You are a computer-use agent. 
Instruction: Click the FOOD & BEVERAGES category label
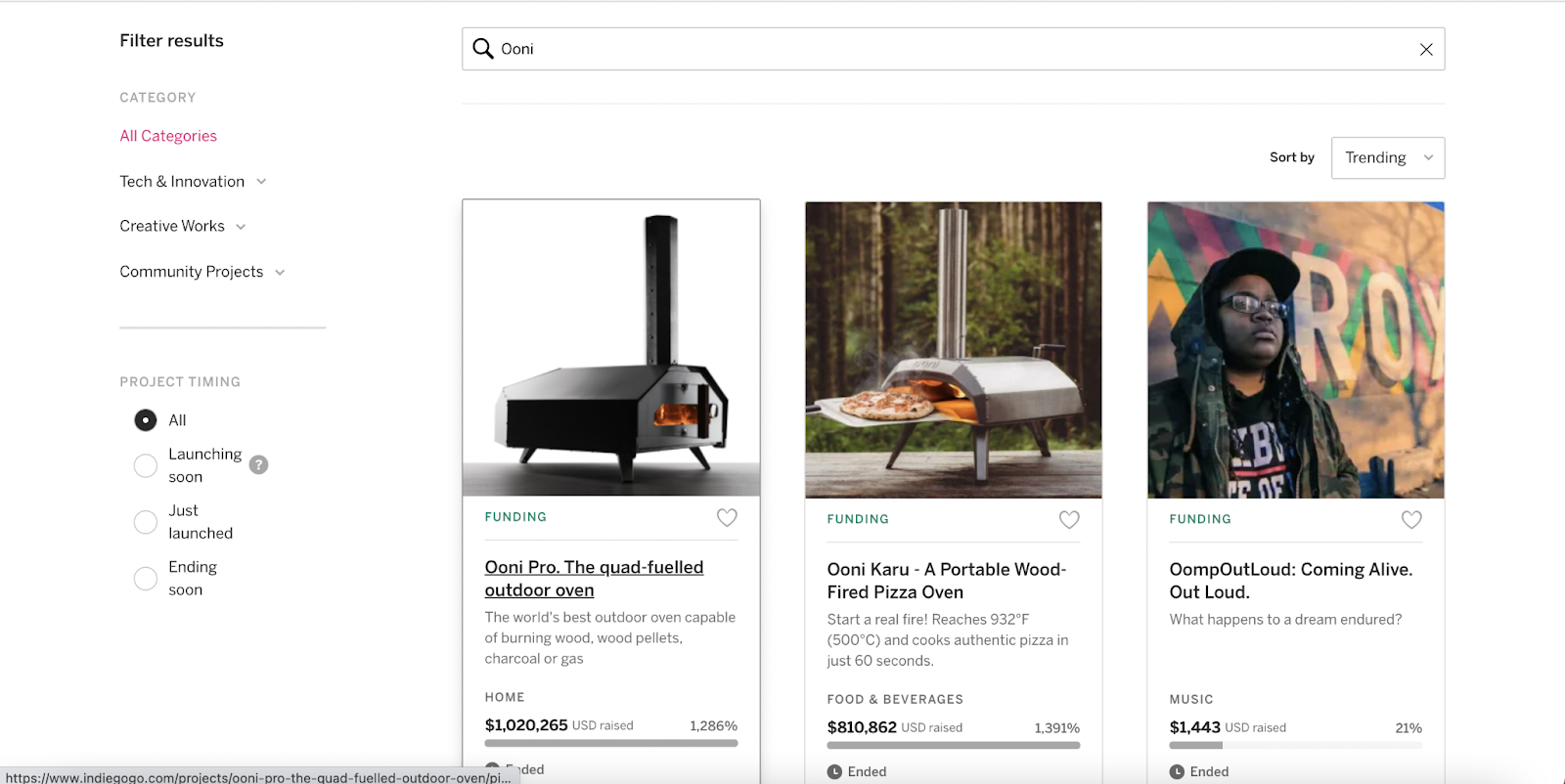coord(895,699)
